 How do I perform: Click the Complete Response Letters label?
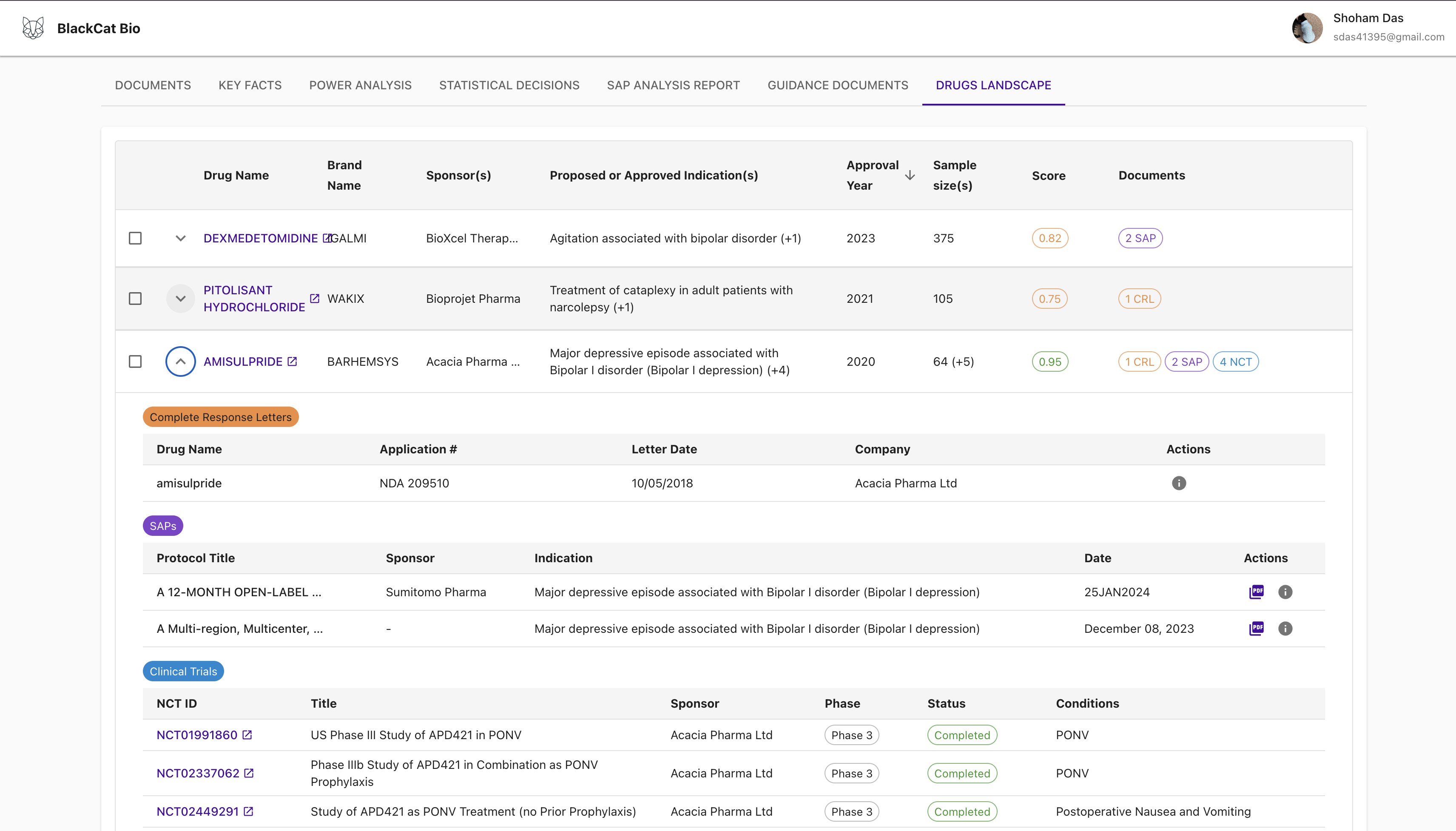221,417
